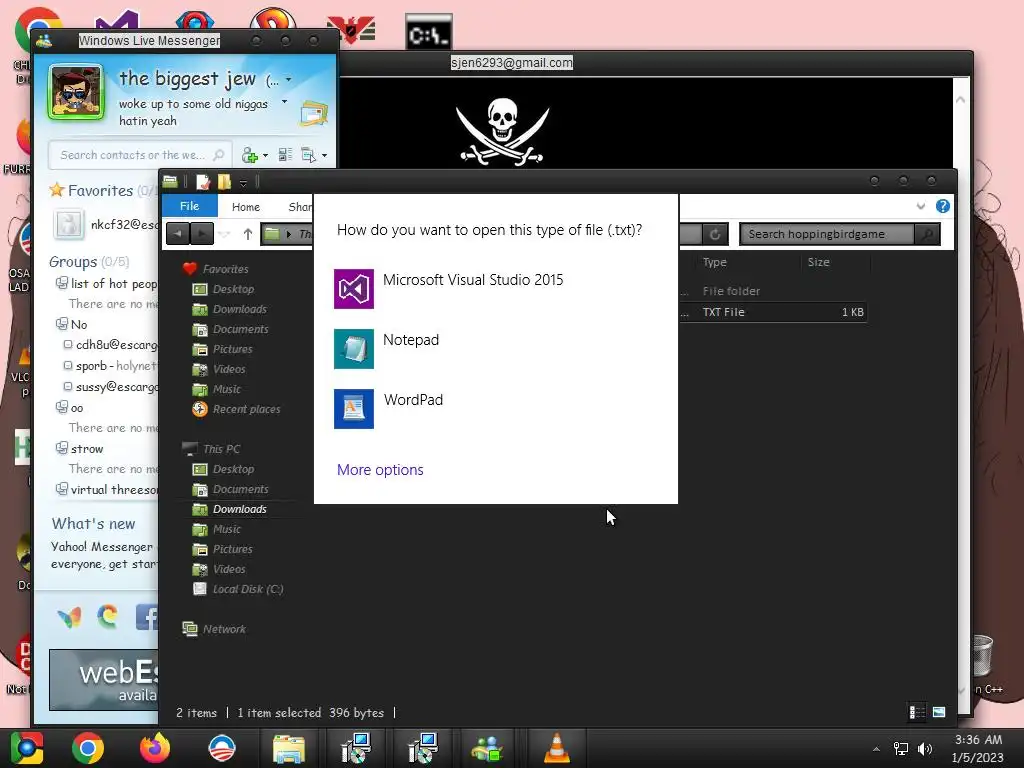
Task: Select the File folder row
Action: tap(773, 291)
